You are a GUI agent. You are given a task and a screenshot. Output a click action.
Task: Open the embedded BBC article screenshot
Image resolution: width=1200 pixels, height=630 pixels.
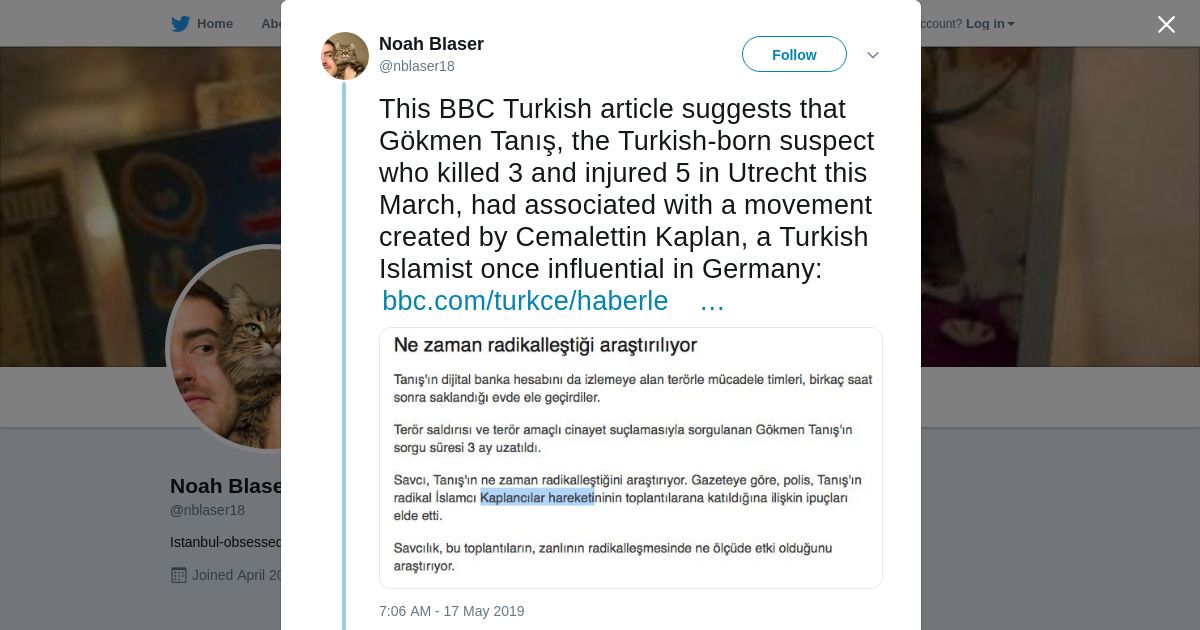630,457
